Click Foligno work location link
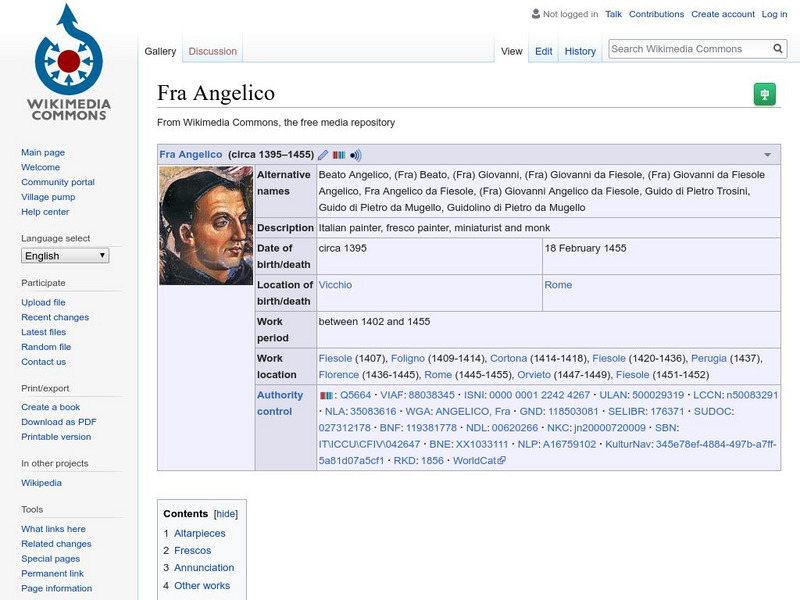 pos(408,358)
